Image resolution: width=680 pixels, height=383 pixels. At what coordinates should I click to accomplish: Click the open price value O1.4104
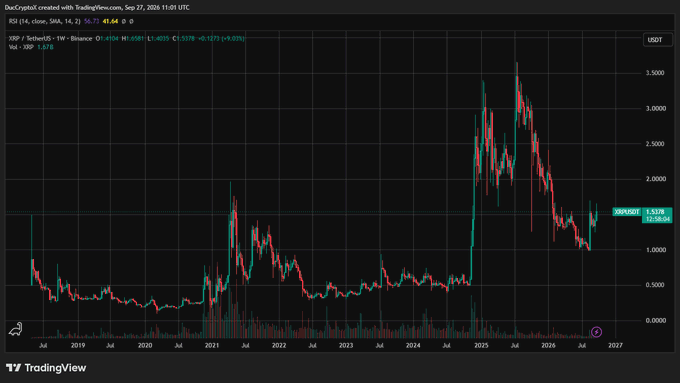pos(107,38)
